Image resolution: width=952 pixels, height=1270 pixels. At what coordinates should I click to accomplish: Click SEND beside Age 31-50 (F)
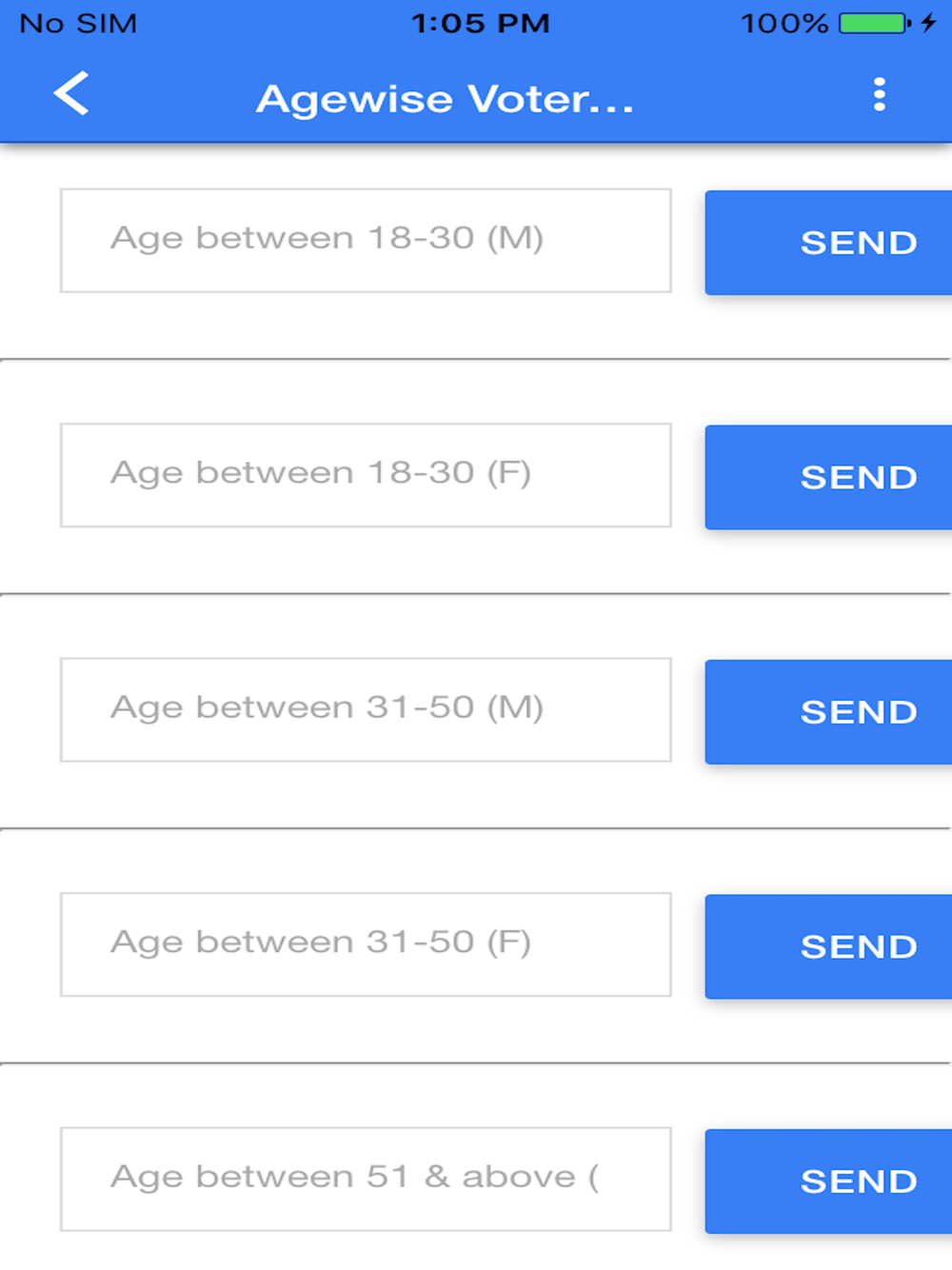828,946
